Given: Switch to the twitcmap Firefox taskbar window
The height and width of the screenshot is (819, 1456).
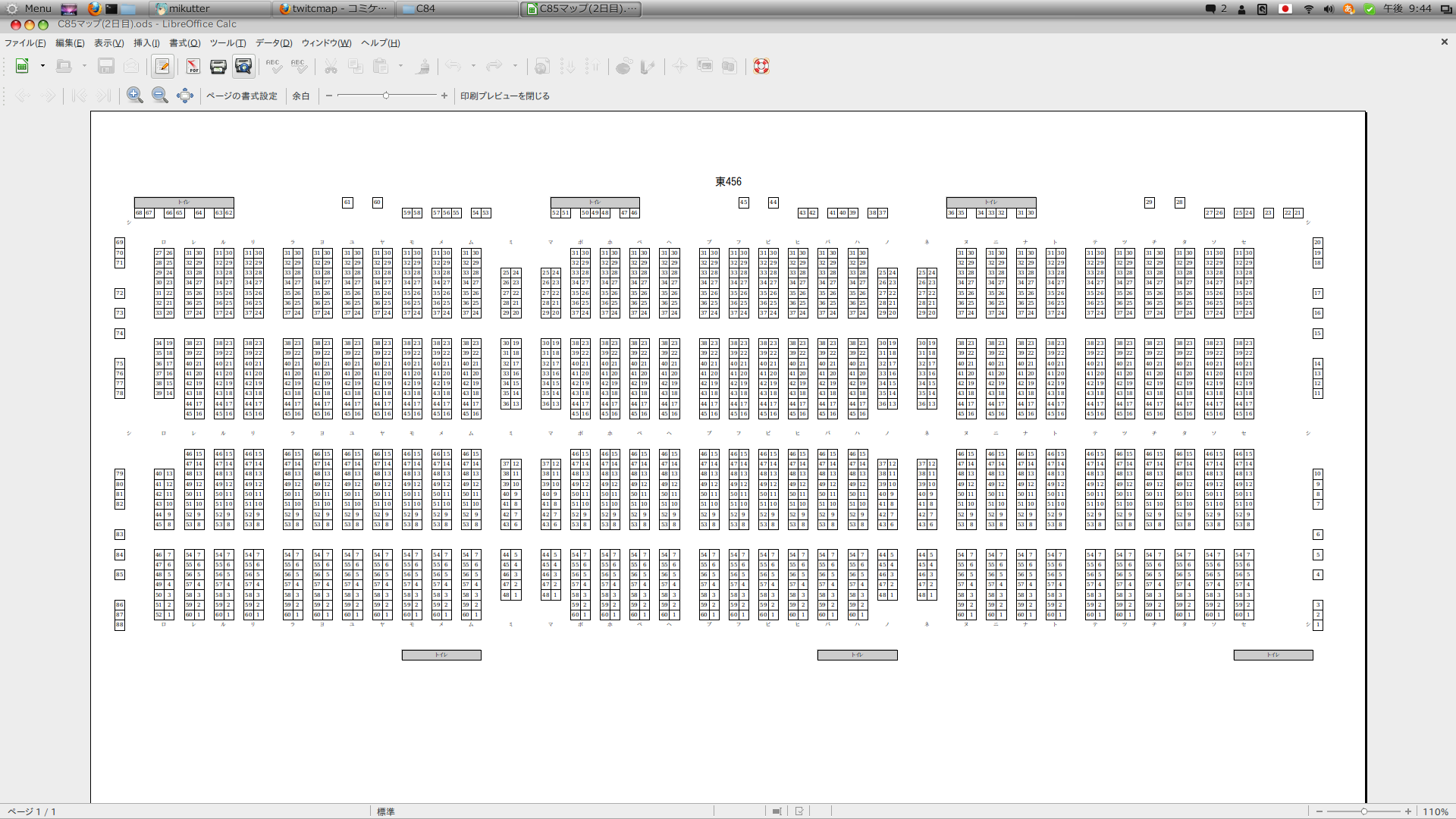Looking at the screenshot, I should (334, 9).
